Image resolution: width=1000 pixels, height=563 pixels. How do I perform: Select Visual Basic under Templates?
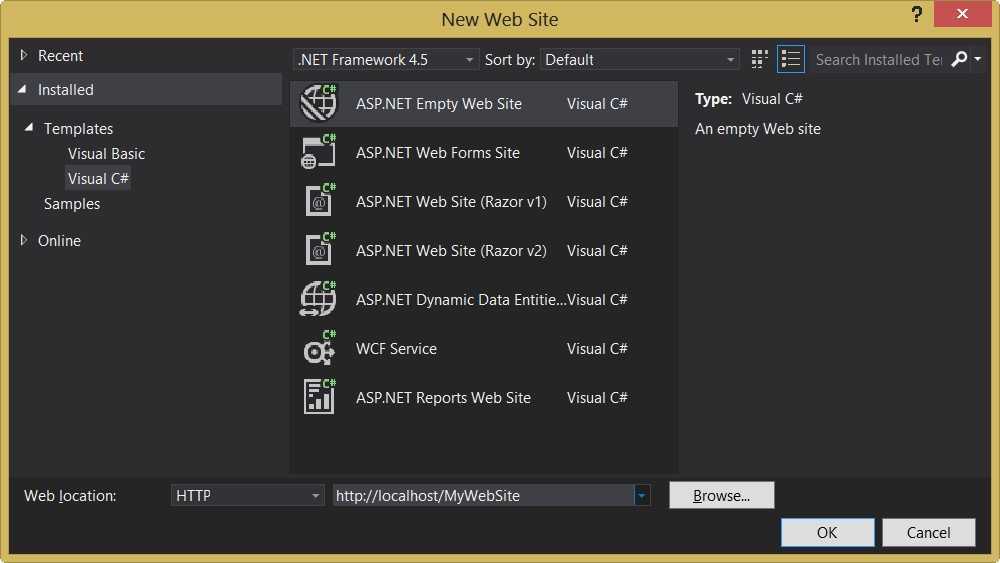[106, 154]
